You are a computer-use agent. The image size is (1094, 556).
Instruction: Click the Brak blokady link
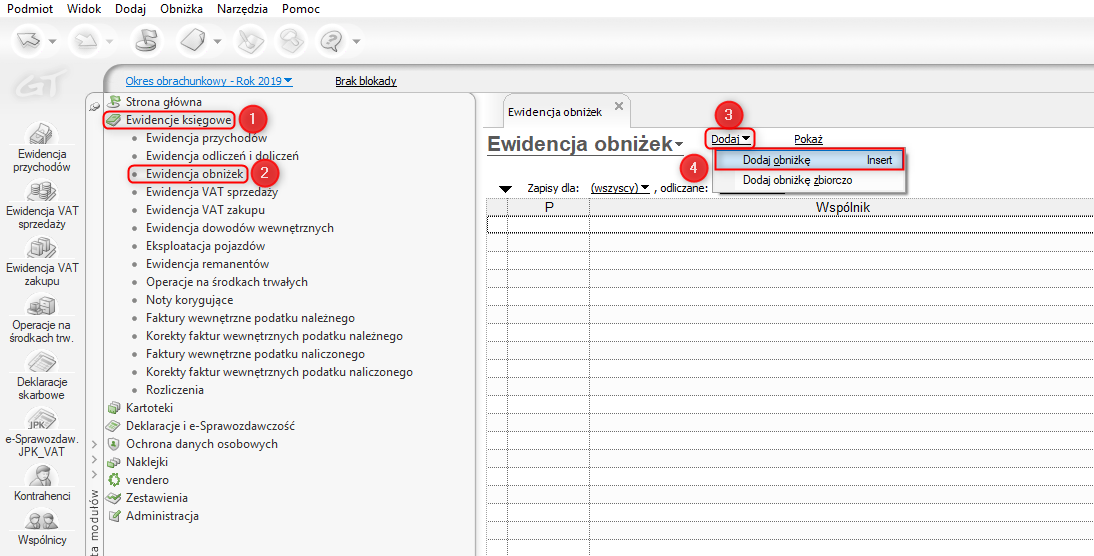tap(366, 81)
